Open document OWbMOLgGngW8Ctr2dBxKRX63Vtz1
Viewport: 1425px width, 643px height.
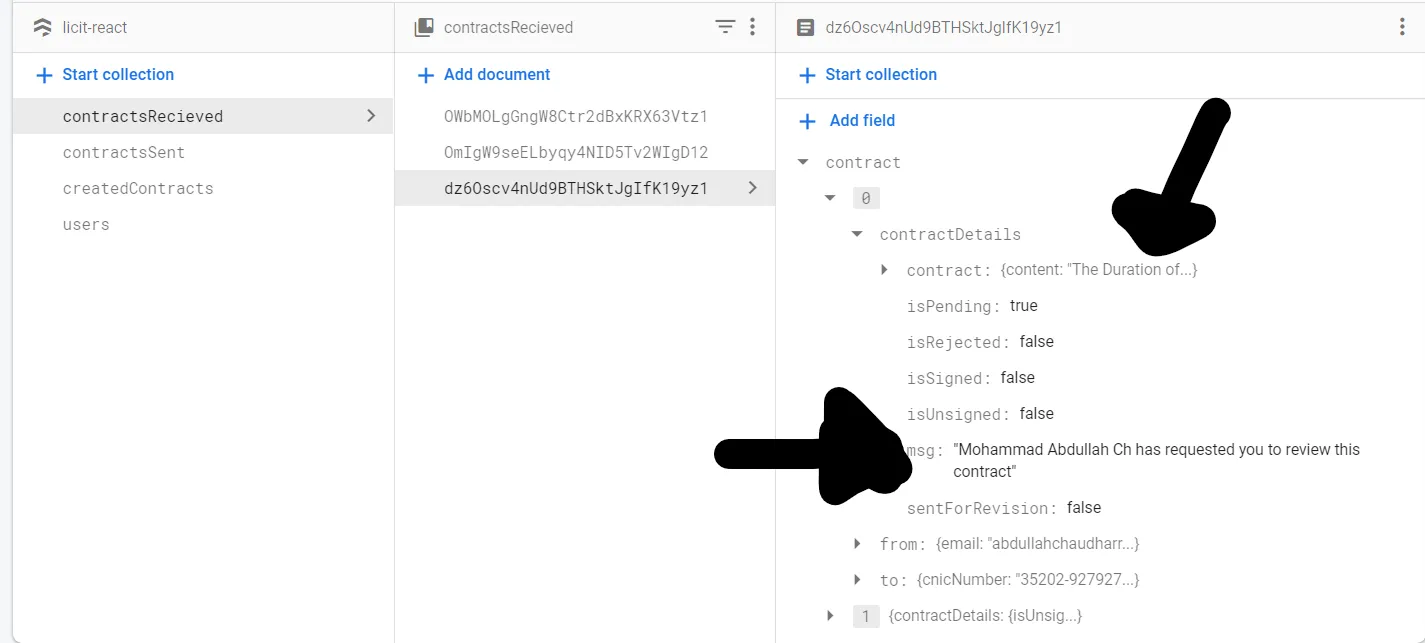pyautogui.click(x=584, y=116)
